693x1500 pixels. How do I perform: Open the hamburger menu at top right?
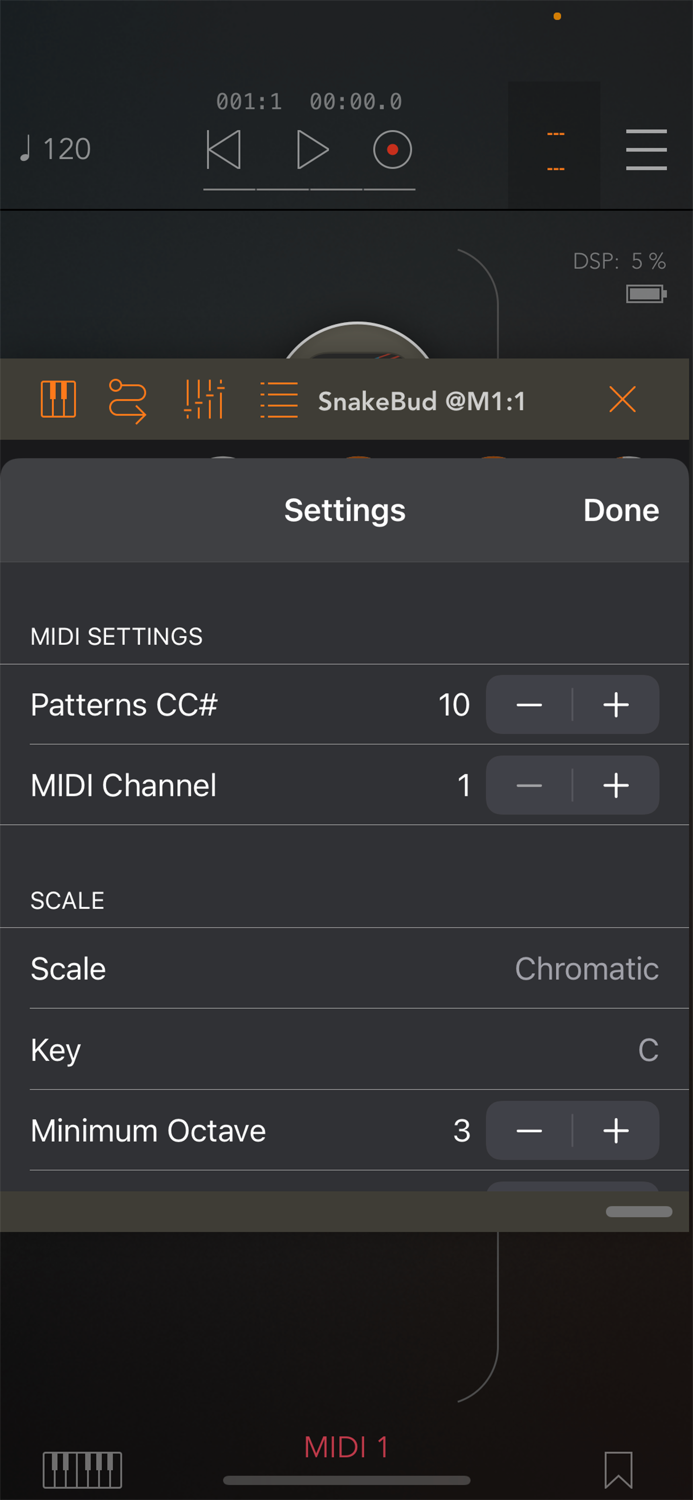coord(646,150)
